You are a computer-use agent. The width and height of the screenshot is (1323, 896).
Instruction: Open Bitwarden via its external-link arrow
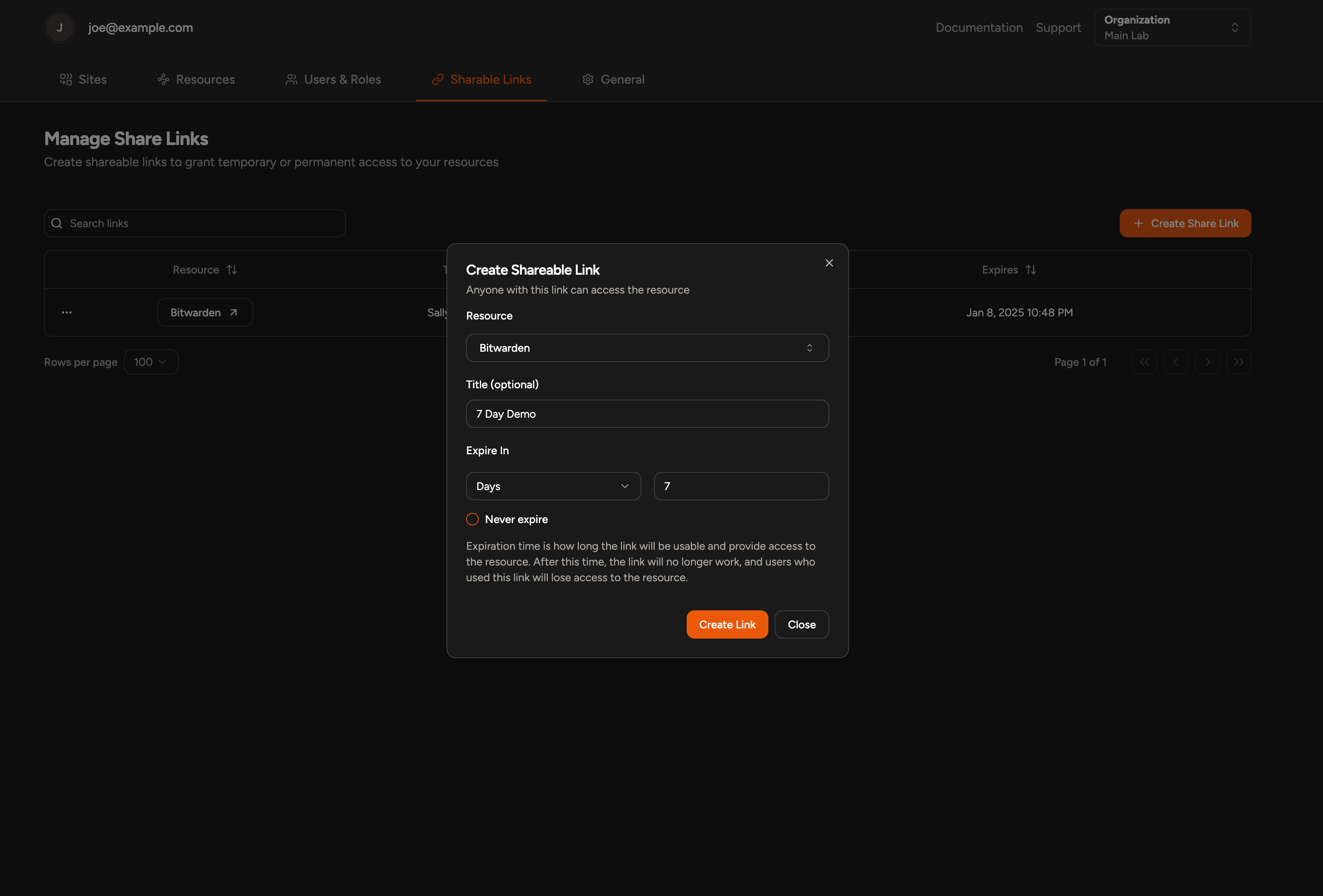point(233,312)
